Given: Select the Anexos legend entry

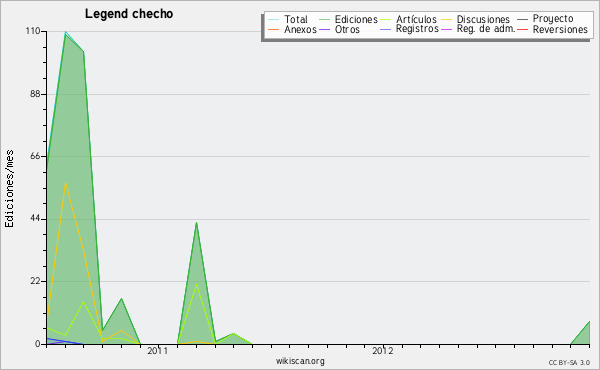Looking at the screenshot, I should (x=300, y=29).
